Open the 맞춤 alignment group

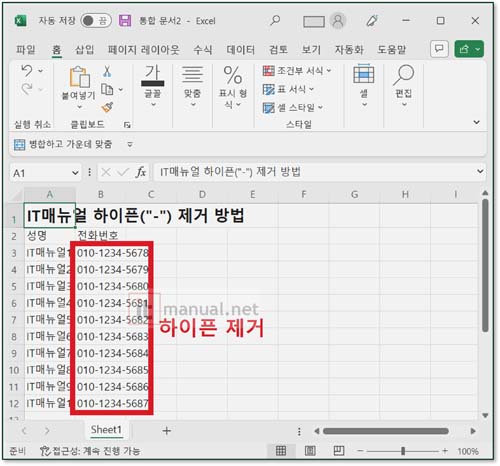click(x=192, y=86)
